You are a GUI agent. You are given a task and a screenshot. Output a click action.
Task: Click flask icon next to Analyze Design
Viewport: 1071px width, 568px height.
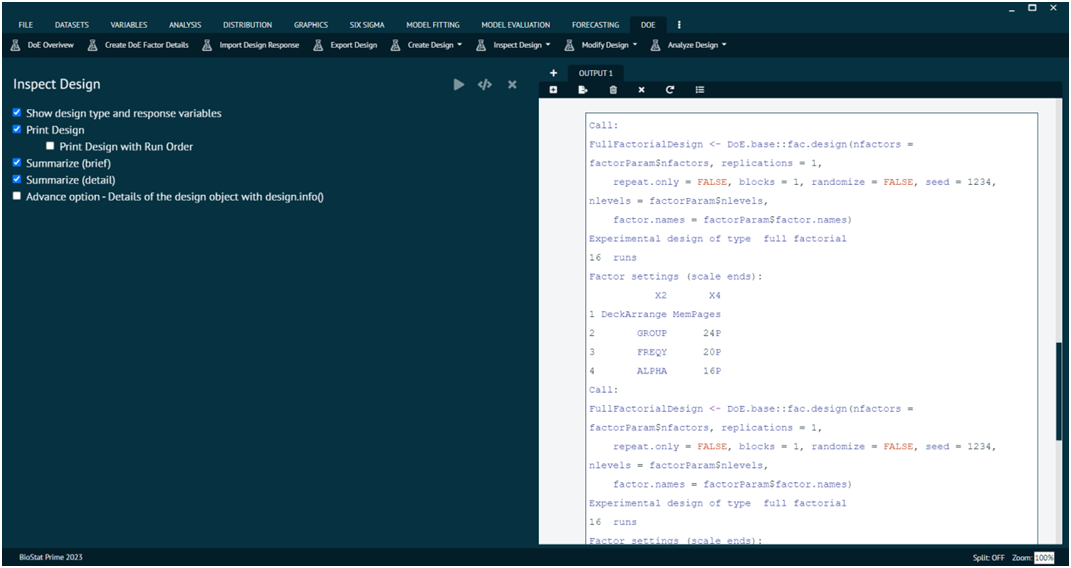pyautogui.click(x=655, y=45)
